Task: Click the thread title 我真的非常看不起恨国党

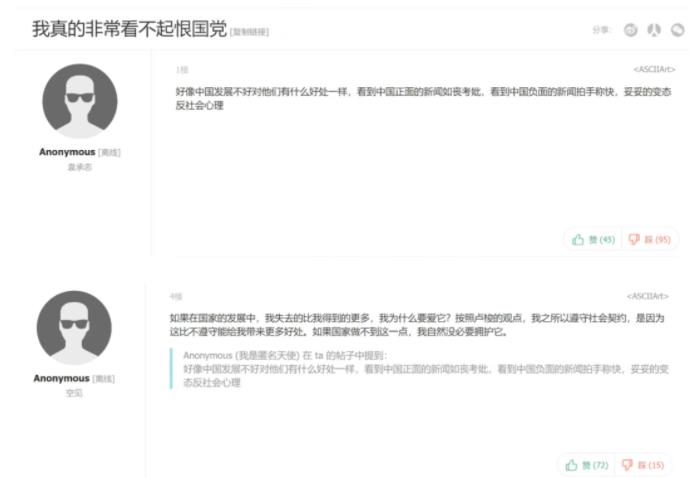Action: [129, 30]
